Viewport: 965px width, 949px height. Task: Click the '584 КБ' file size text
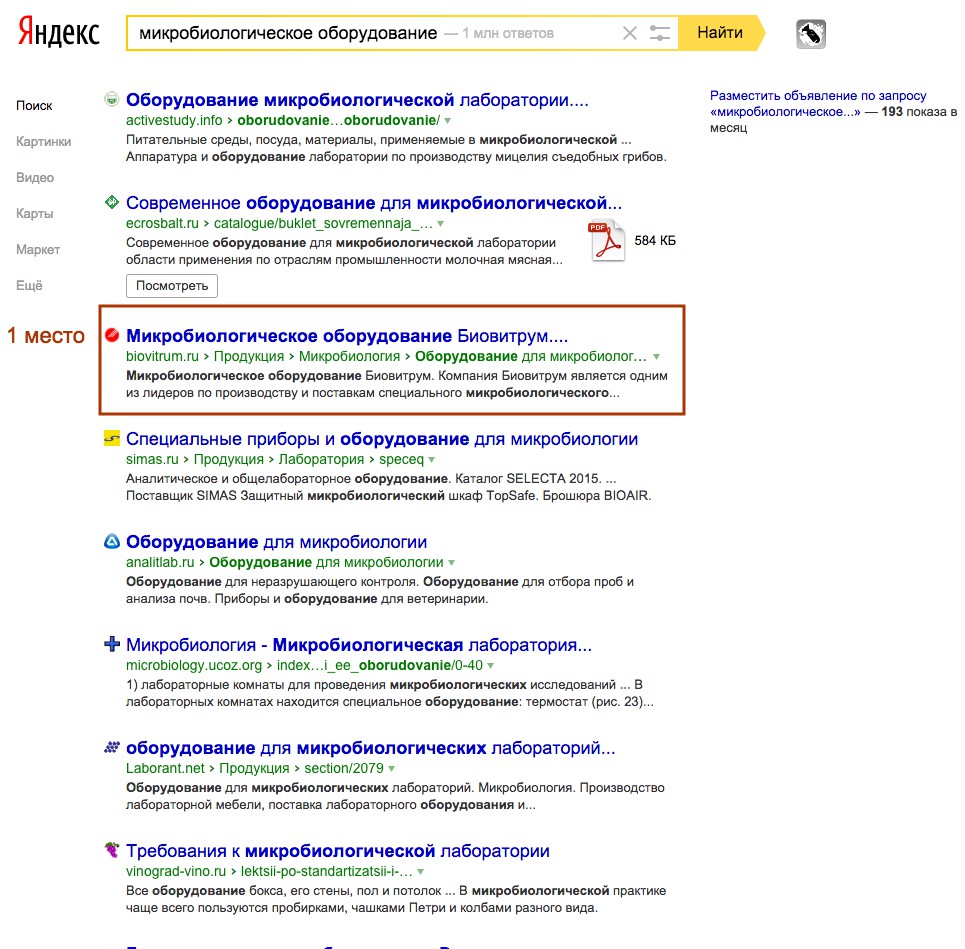coord(655,241)
